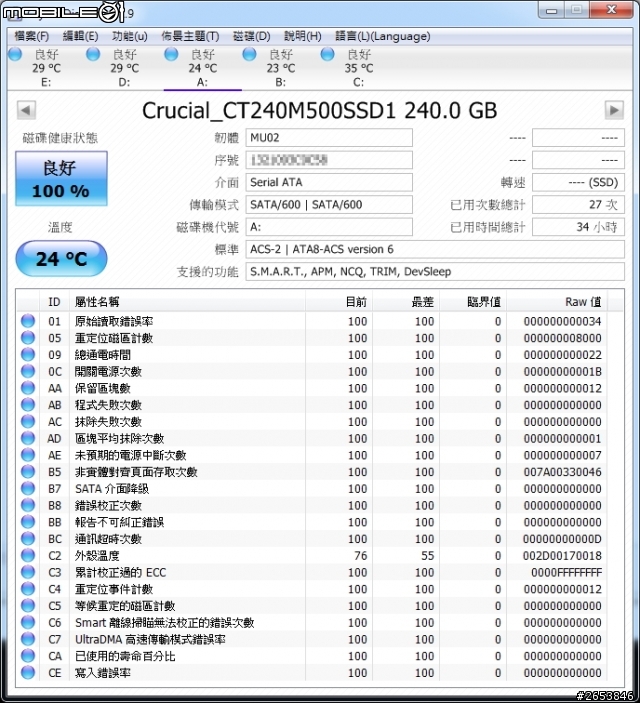
Task: Open the 磁碟(D) menu
Action: 252,36
